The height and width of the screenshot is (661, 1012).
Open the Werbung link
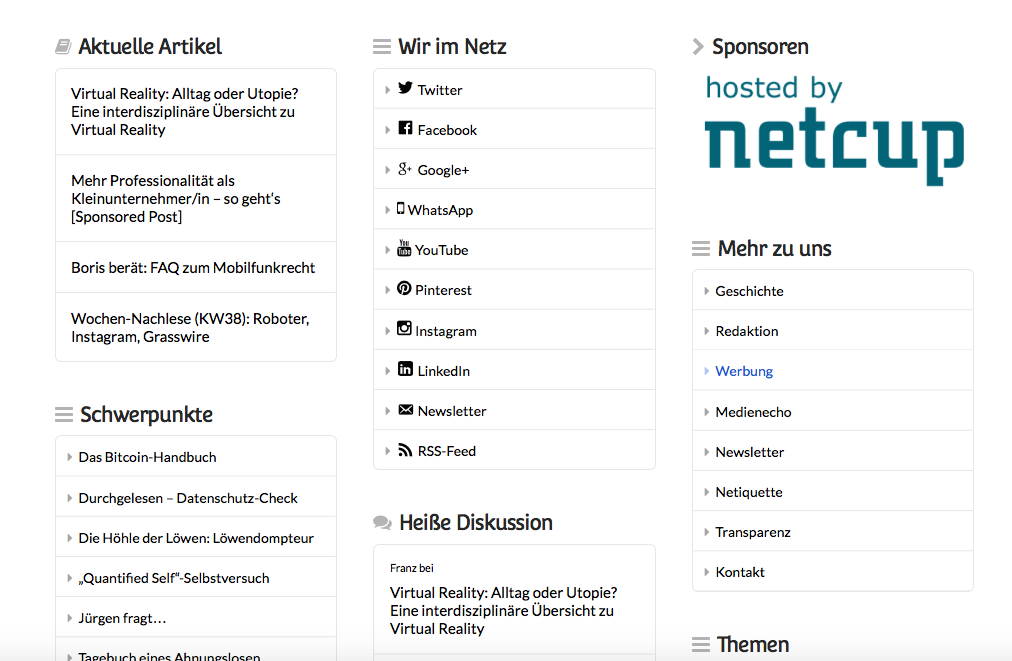pos(744,371)
